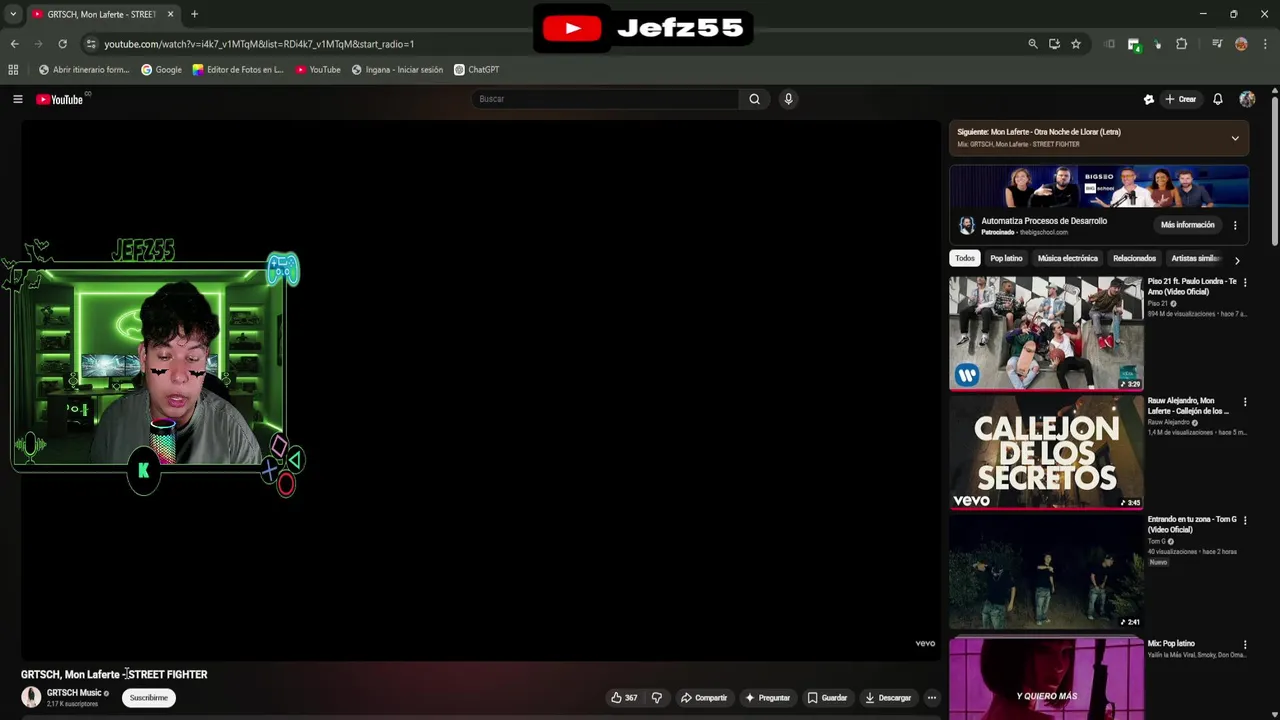Open Chrome three-dot menu
The width and height of the screenshot is (1280, 720).
[1265, 44]
